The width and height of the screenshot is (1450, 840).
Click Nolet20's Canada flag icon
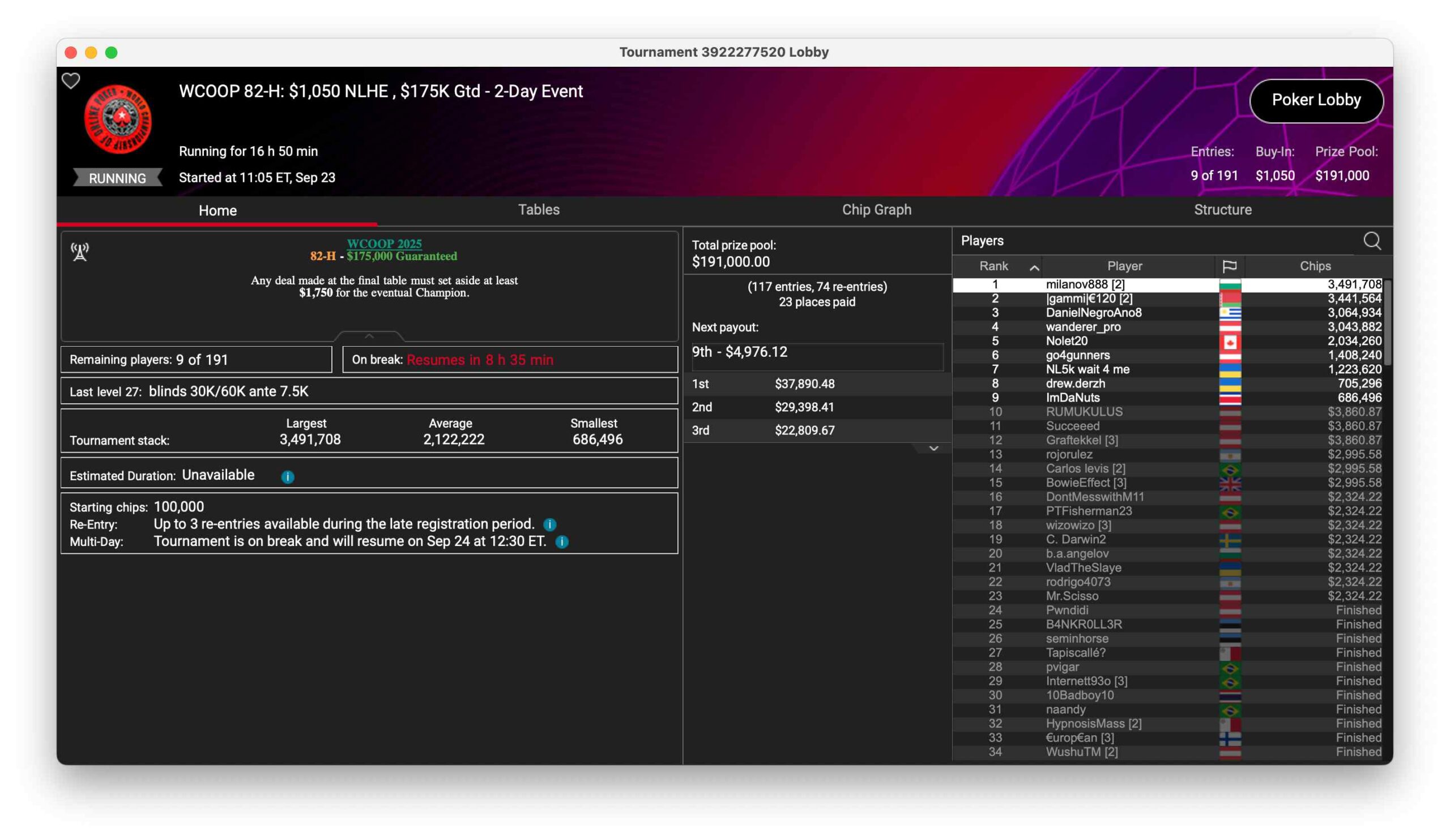(1230, 343)
